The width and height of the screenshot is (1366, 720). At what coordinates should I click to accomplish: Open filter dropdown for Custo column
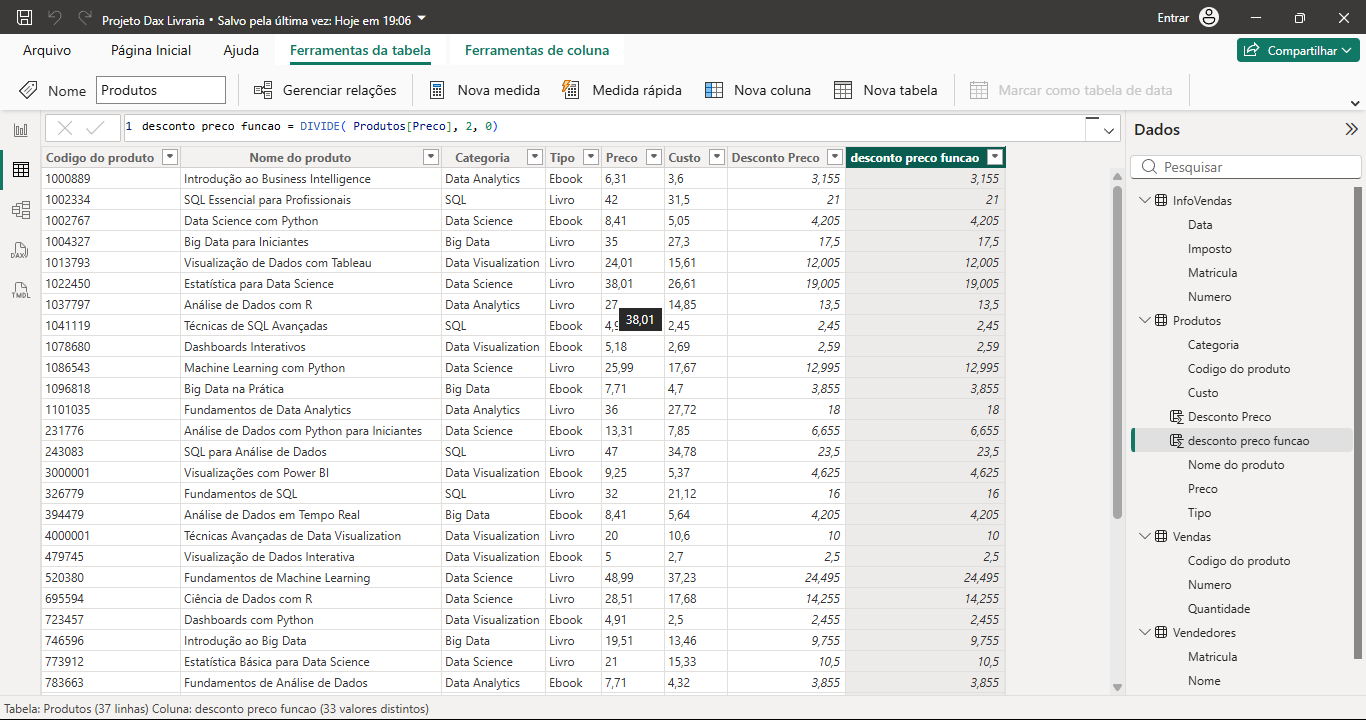click(x=717, y=157)
